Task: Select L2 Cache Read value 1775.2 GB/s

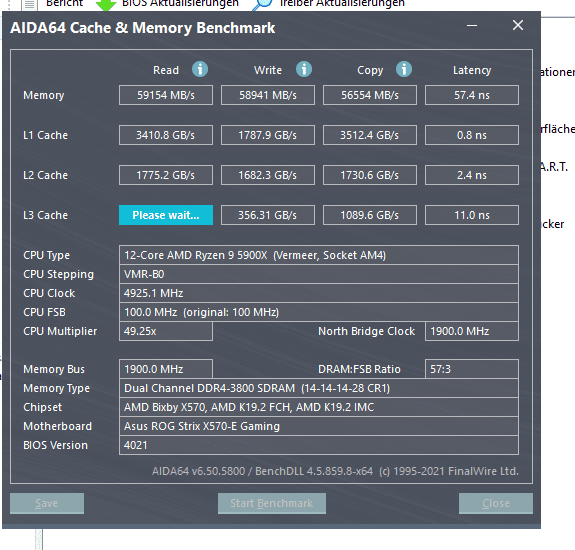Action: point(166,175)
